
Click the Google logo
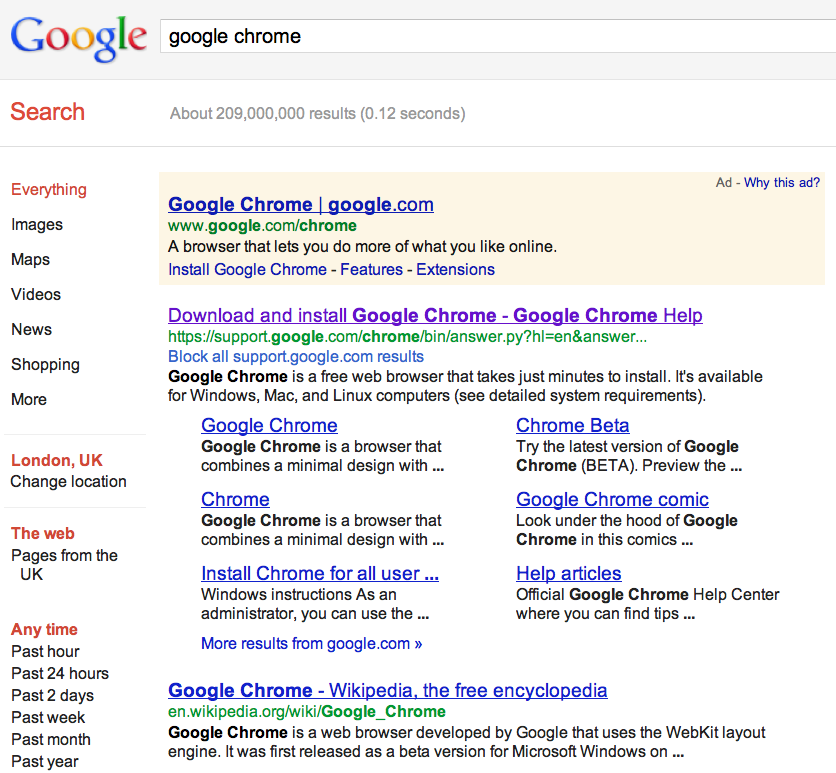(x=78, y=38)
